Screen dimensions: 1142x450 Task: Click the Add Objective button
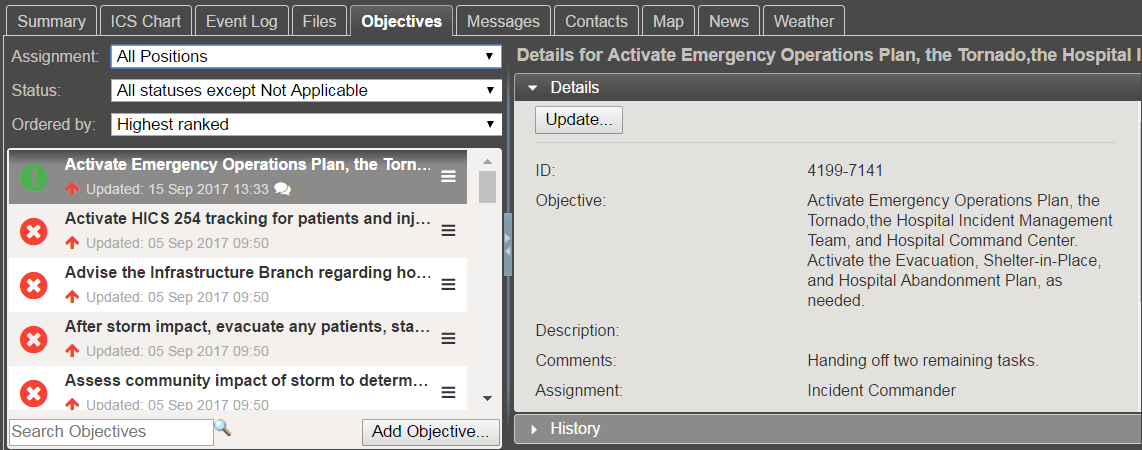pos(430,432)
